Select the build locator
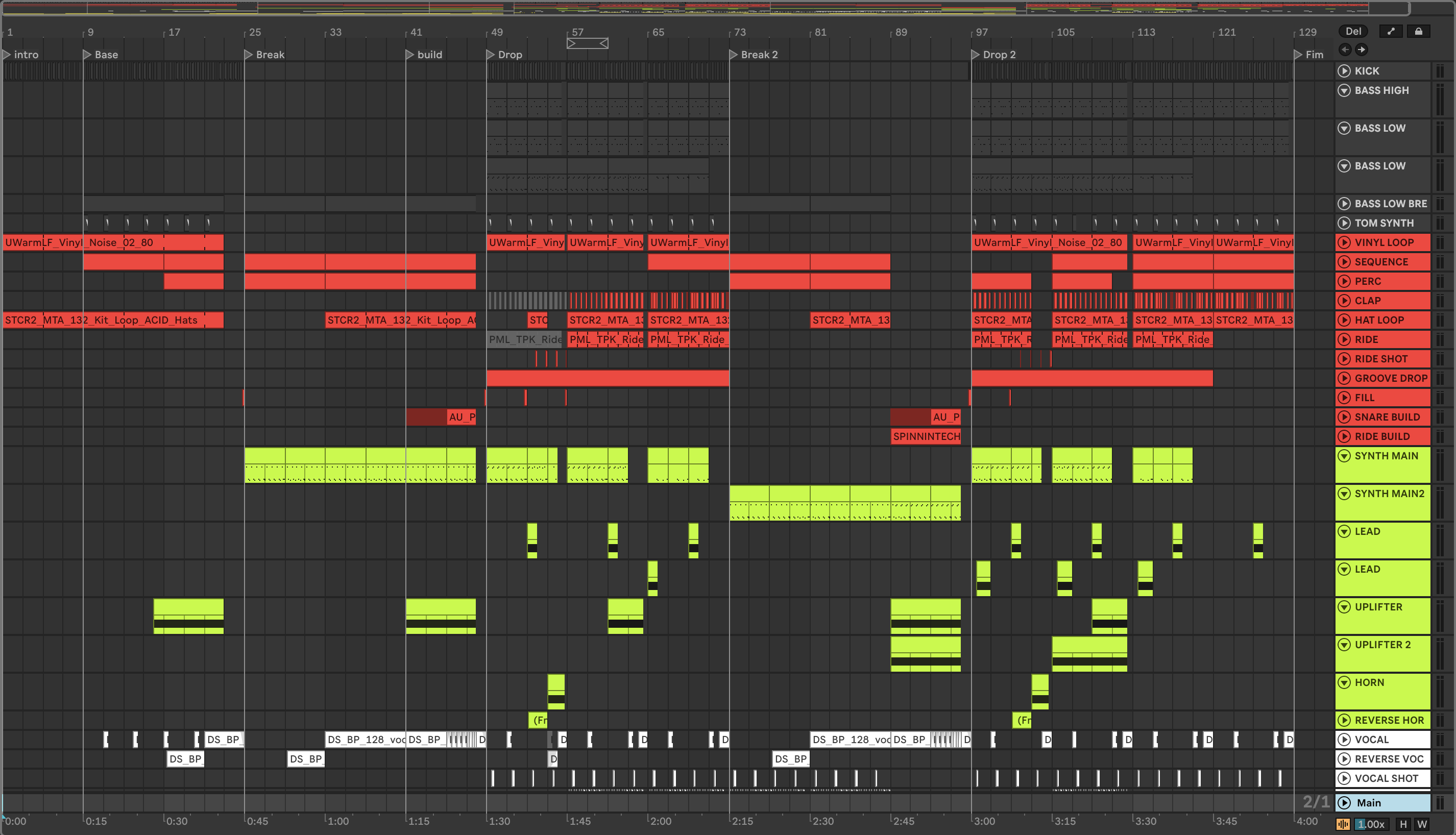Viewport: 1456px width, 835px height. [x=424, y=55]
